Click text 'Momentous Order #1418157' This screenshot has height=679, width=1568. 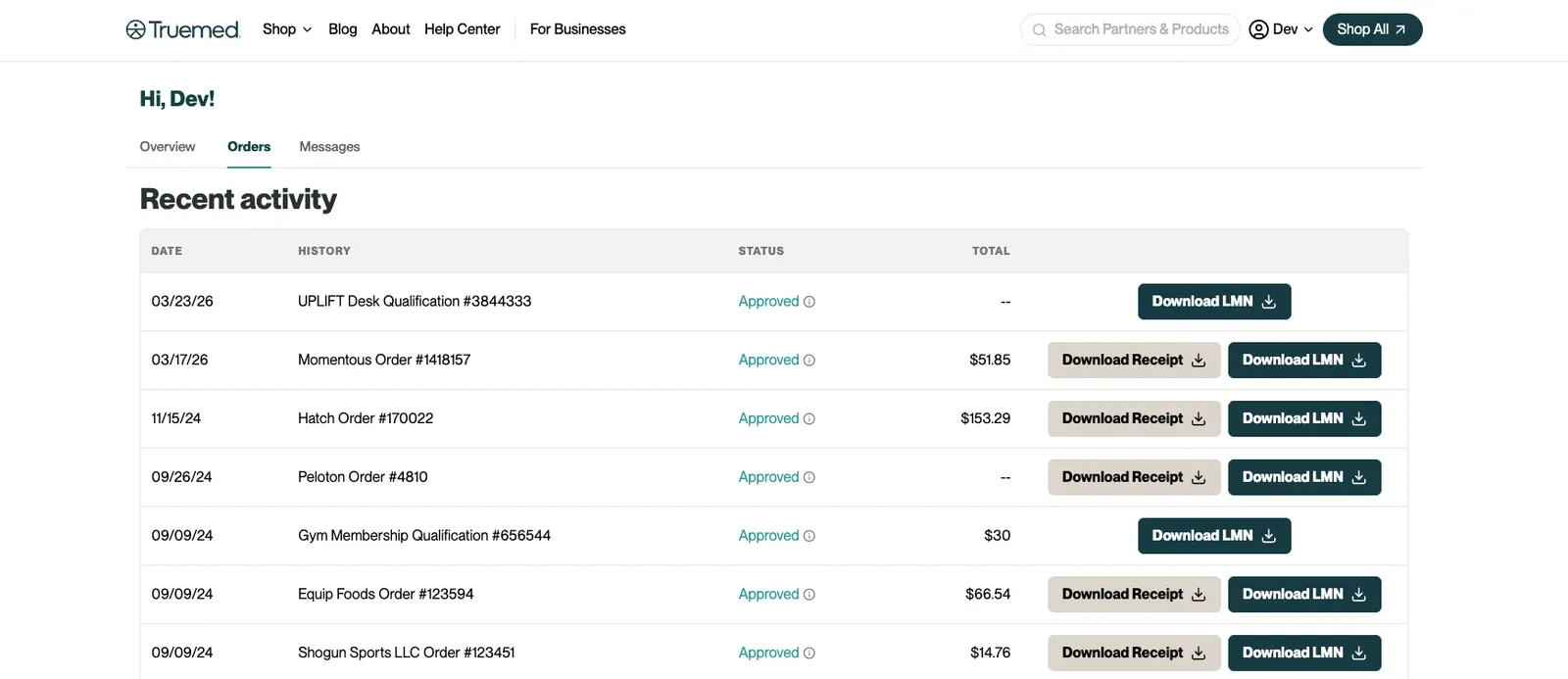(x=384, y=361)
